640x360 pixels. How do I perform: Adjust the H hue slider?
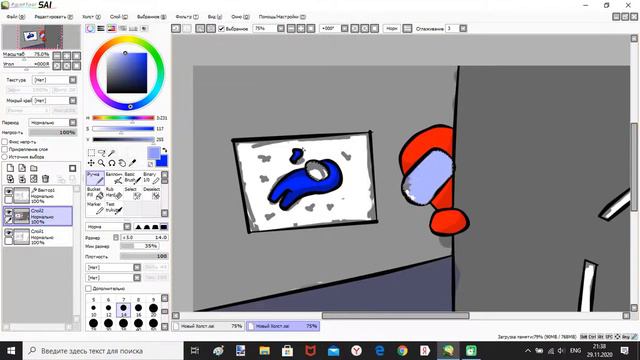click(123, 118)
